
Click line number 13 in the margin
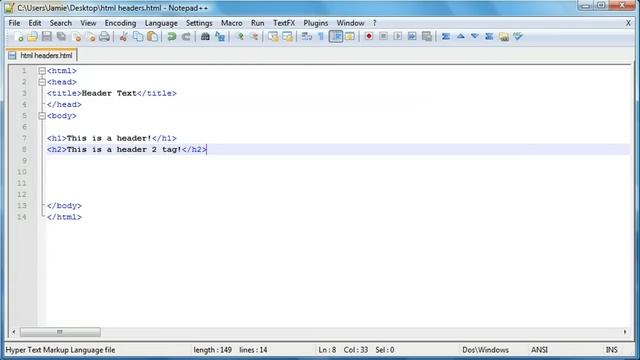[22, 206]
